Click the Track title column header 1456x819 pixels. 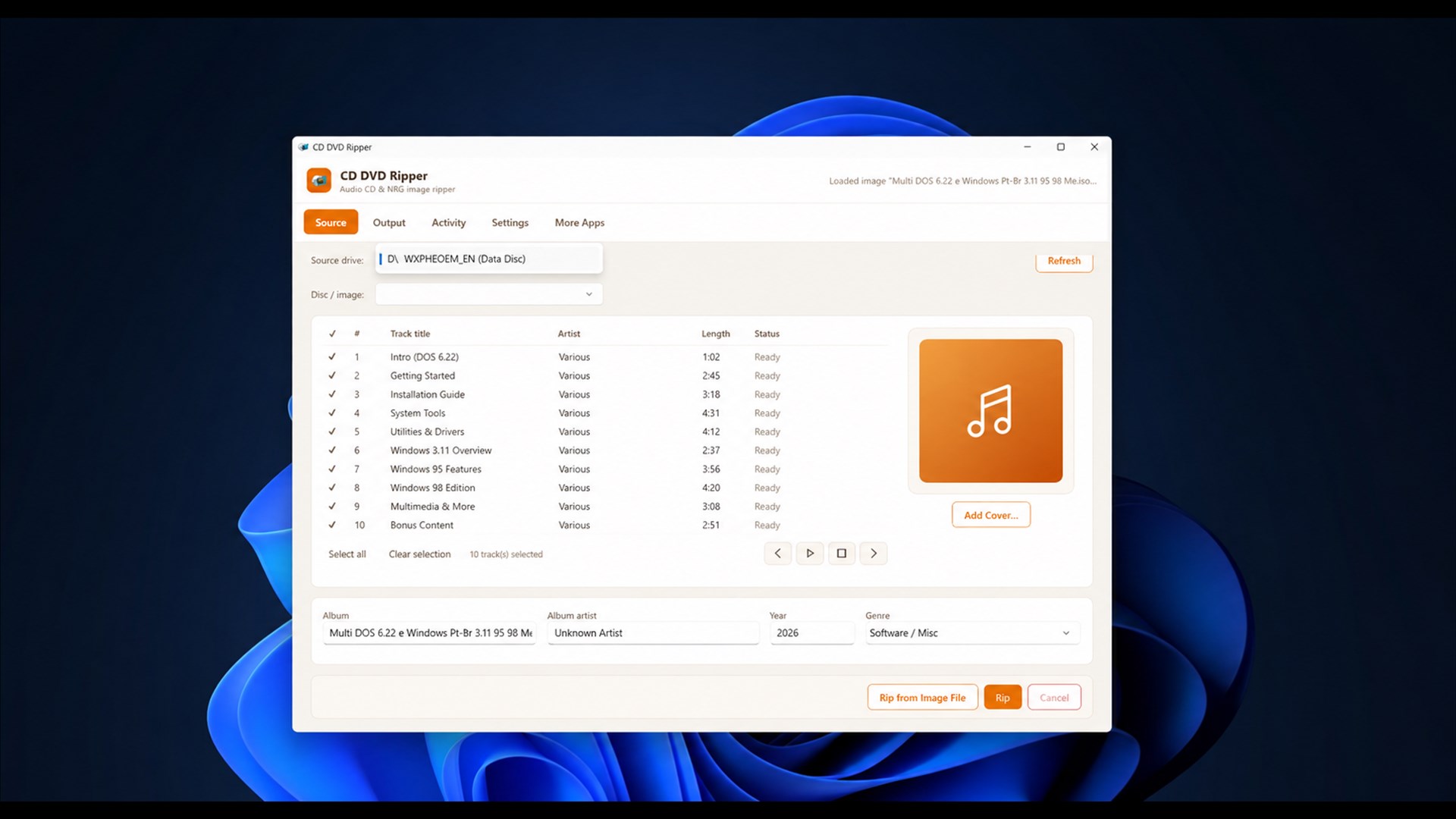point(409,334)
